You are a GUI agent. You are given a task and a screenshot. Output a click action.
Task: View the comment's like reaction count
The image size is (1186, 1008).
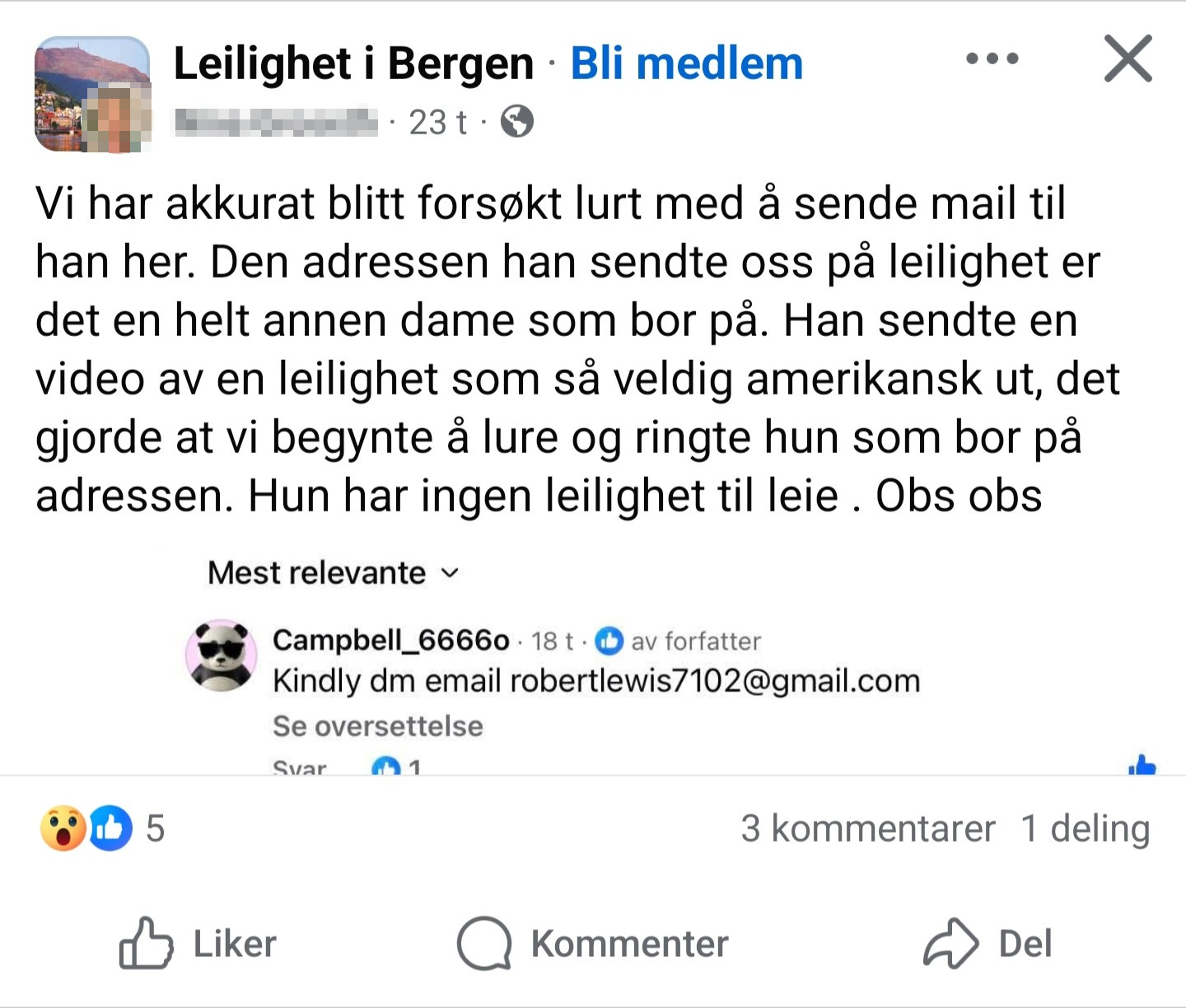pos(397,768)
